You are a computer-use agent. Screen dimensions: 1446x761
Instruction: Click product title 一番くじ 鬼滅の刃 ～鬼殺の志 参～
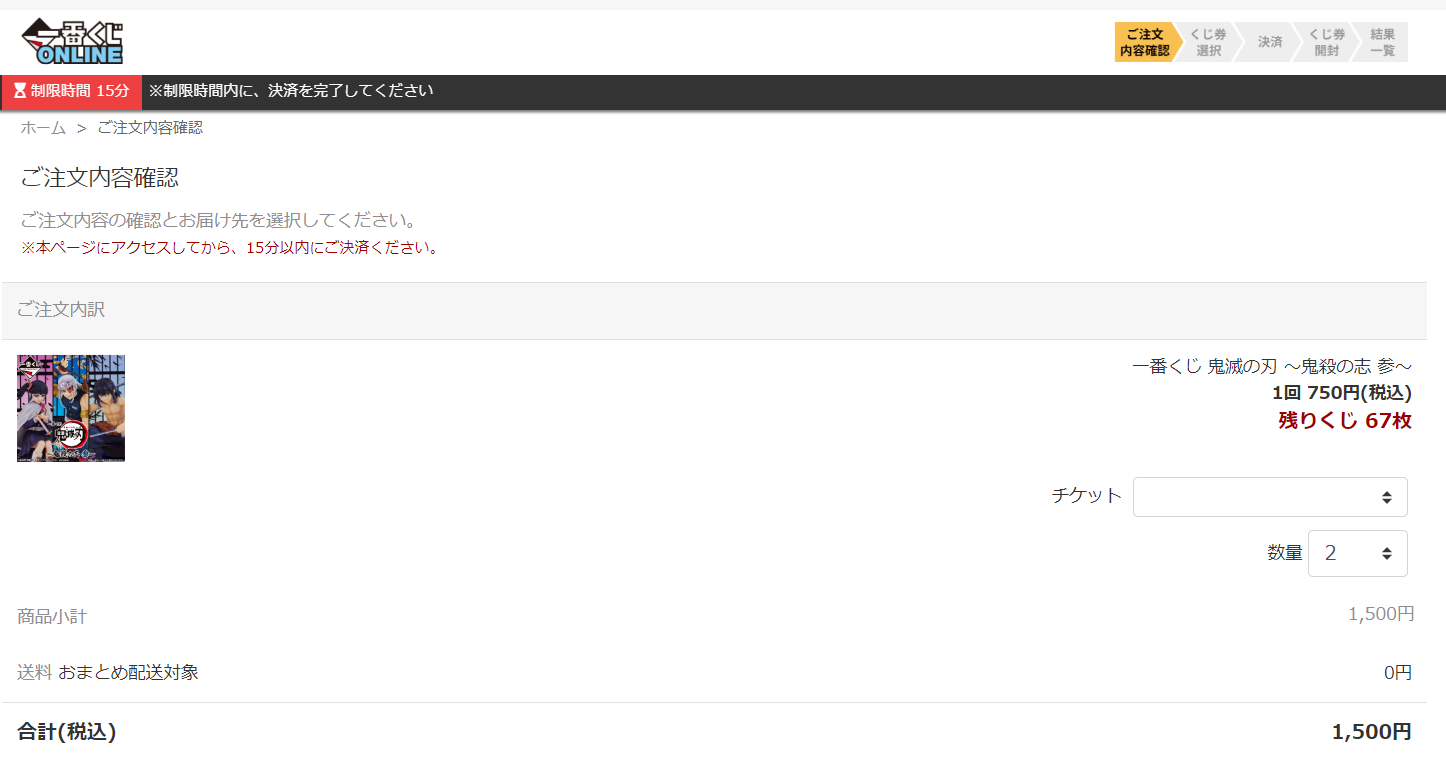click(x=1272, y=367)
